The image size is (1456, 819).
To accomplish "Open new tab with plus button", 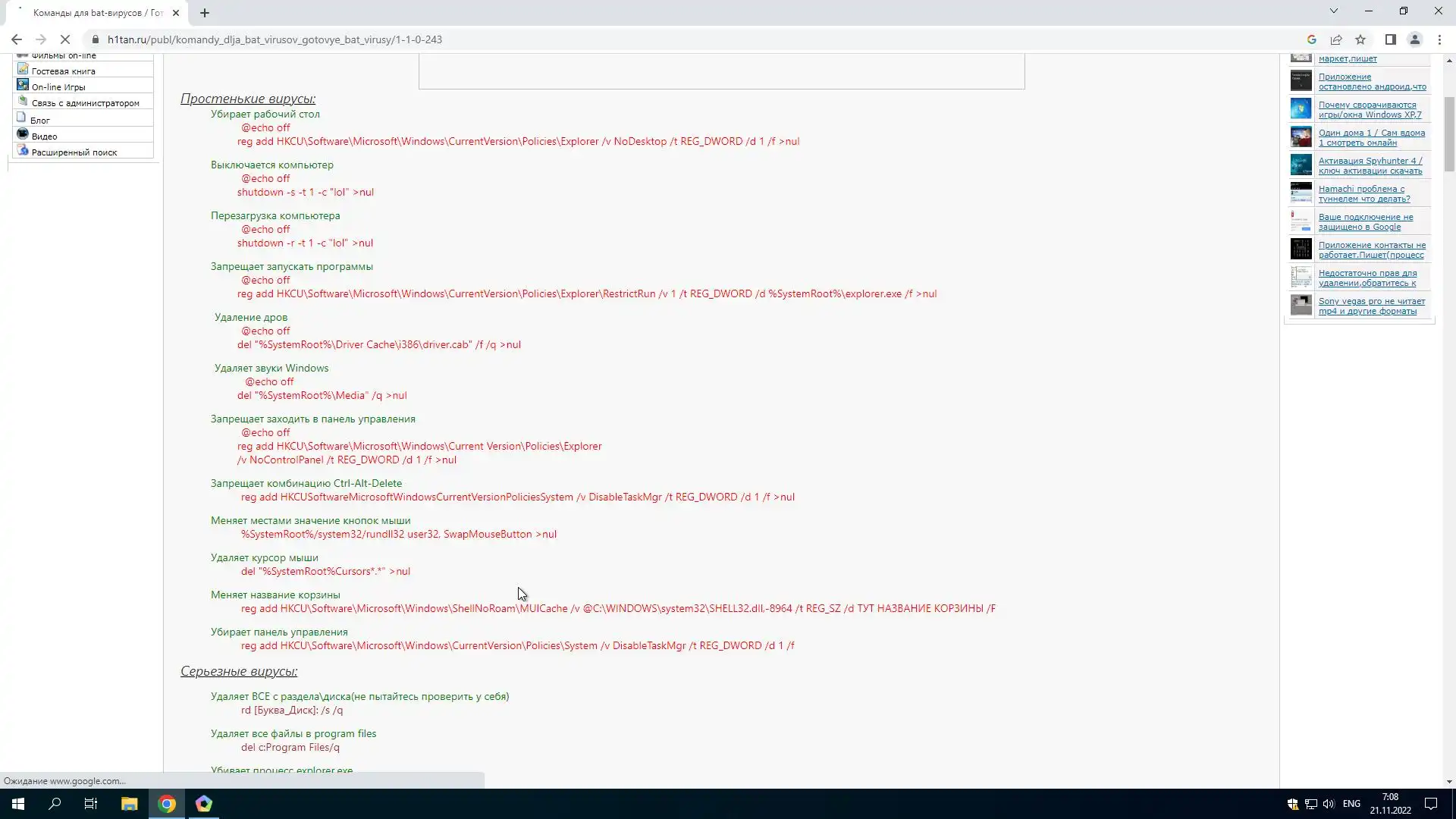I will pos(205,13).
